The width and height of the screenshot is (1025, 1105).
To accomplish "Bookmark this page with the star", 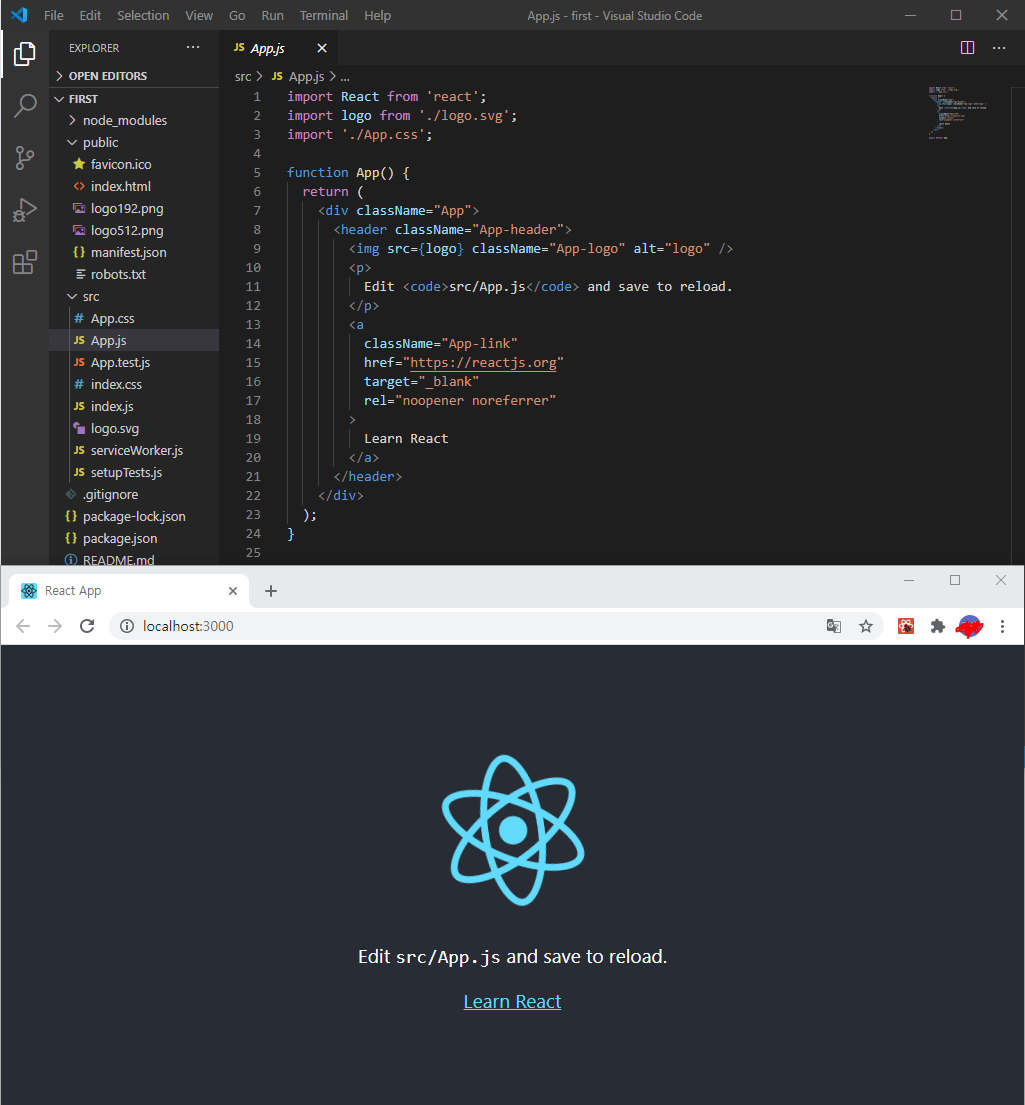I will point(866,626).
